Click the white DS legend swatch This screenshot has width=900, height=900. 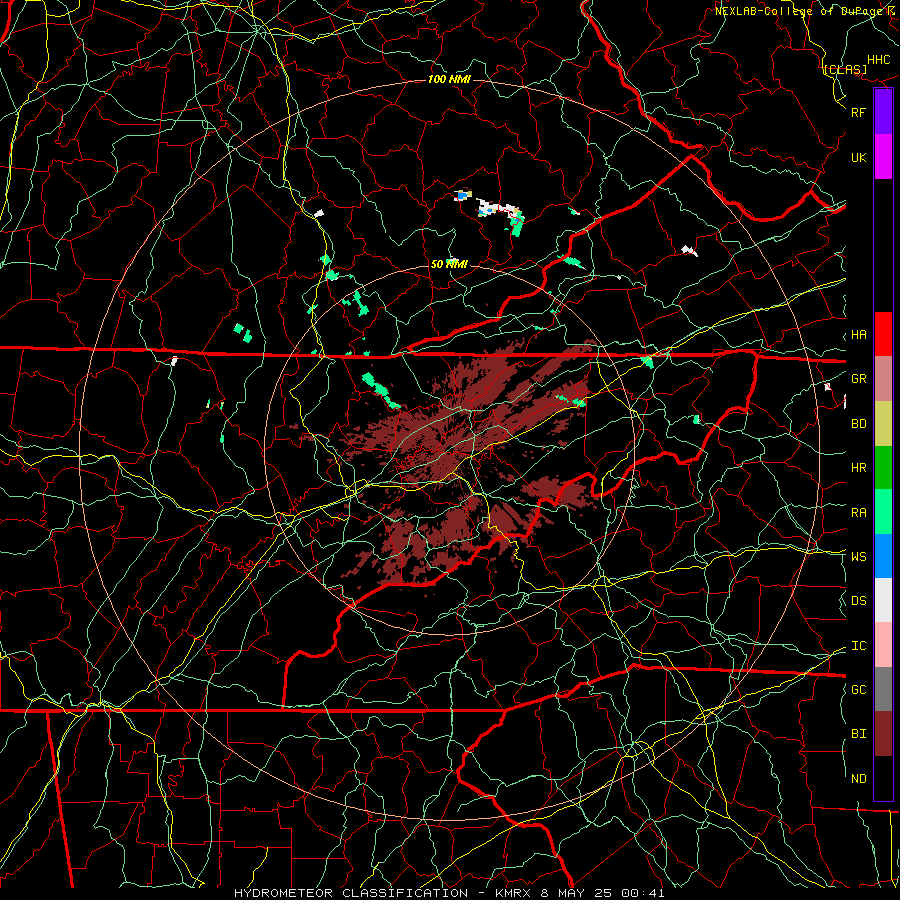pyautogui.click(x=883, y=600)
